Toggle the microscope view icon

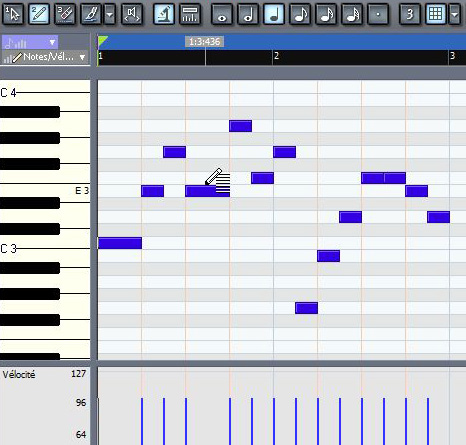[x=164, y=14]
